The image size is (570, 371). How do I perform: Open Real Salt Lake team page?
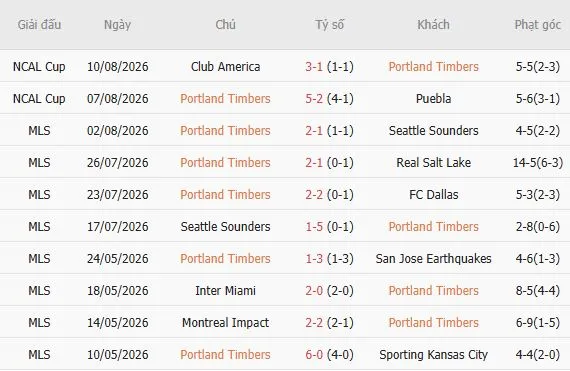click(433, 162)
